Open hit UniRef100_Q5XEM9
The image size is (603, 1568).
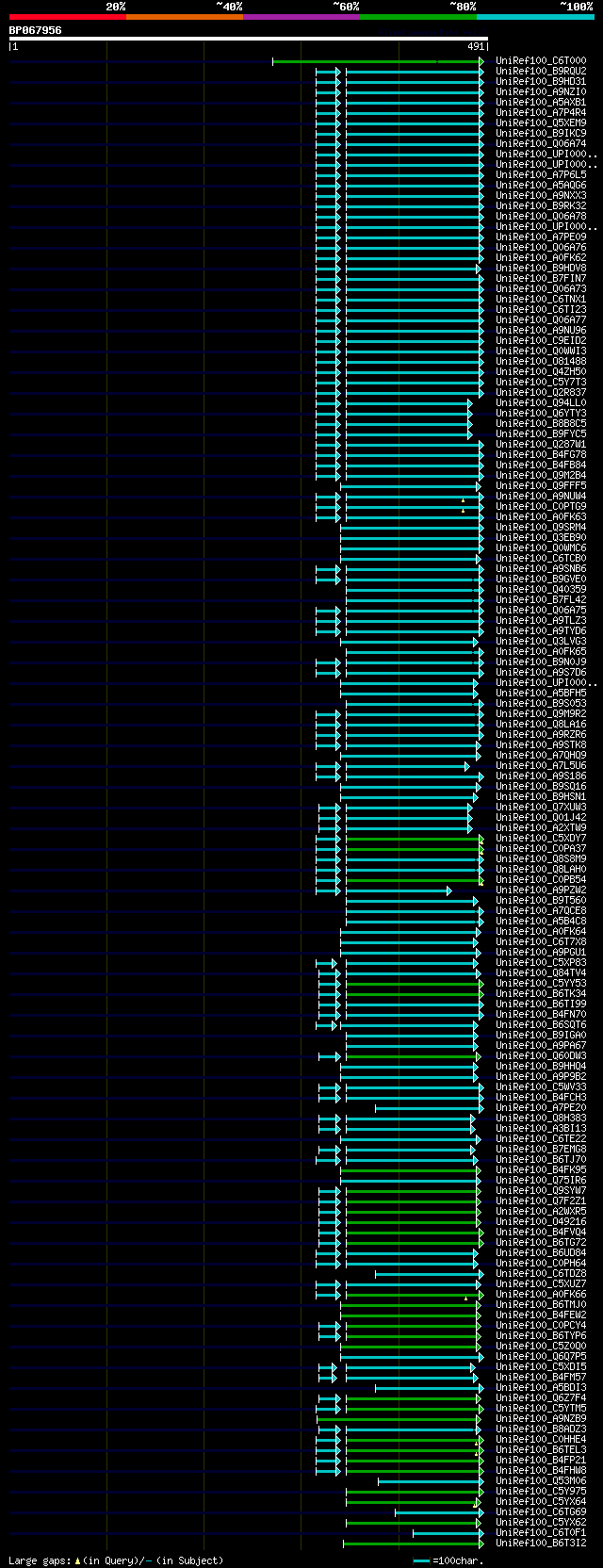(x=541, y=123)
